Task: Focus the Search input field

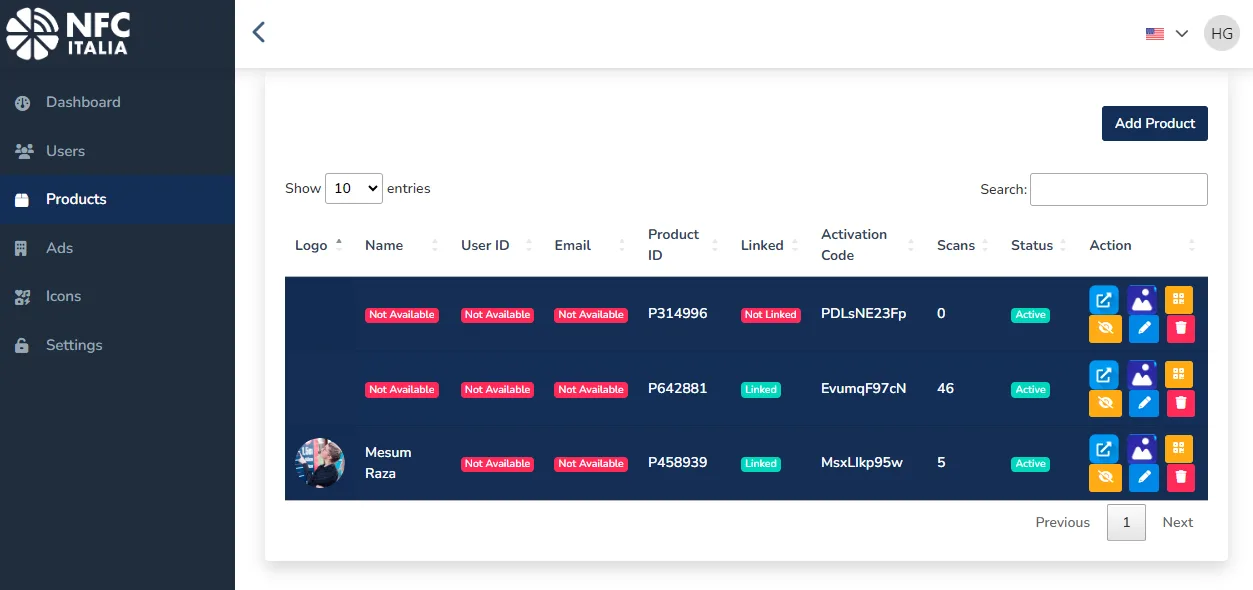Action: click(1118, 189)
